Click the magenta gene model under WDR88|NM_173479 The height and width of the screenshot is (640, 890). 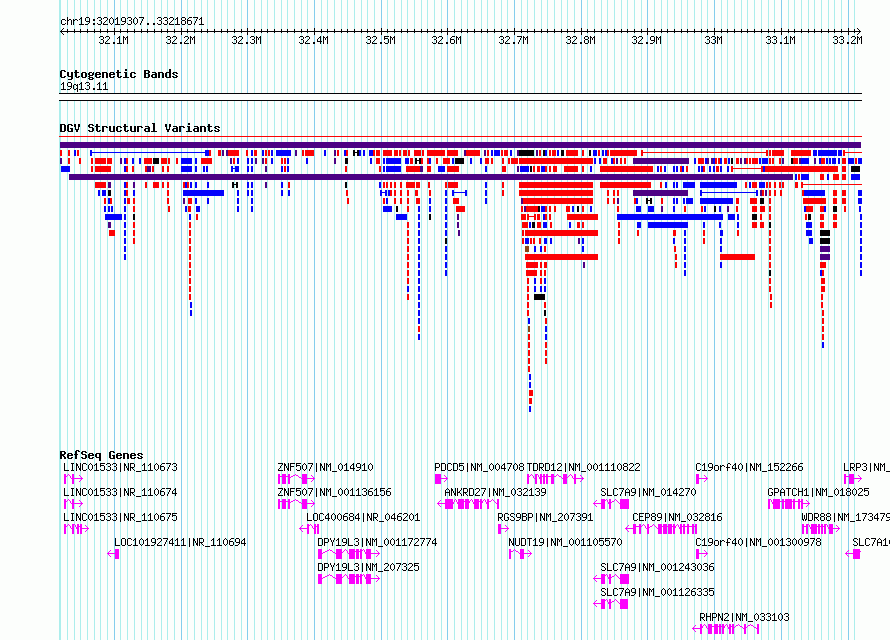[821, 529]
